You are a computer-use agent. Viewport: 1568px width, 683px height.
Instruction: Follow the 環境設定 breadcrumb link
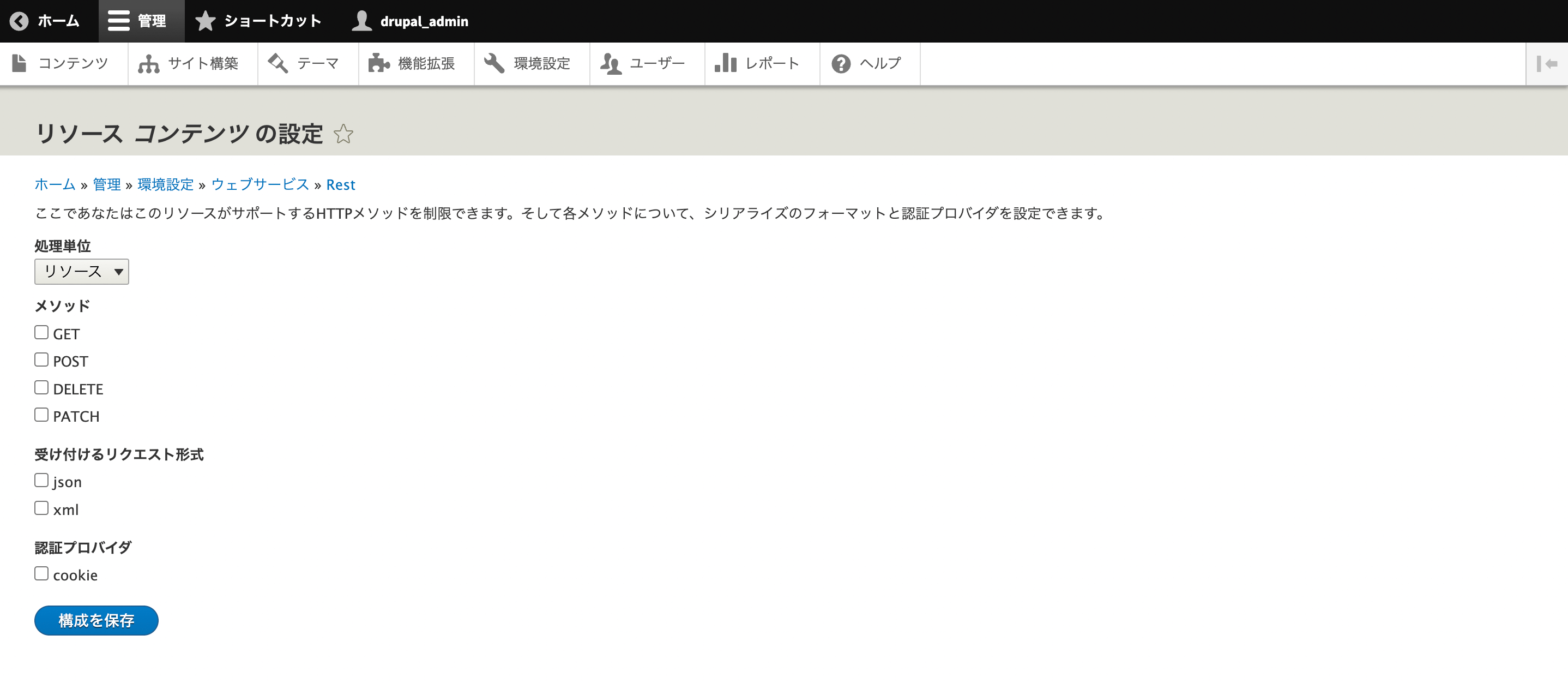click(x=166, y=184)
